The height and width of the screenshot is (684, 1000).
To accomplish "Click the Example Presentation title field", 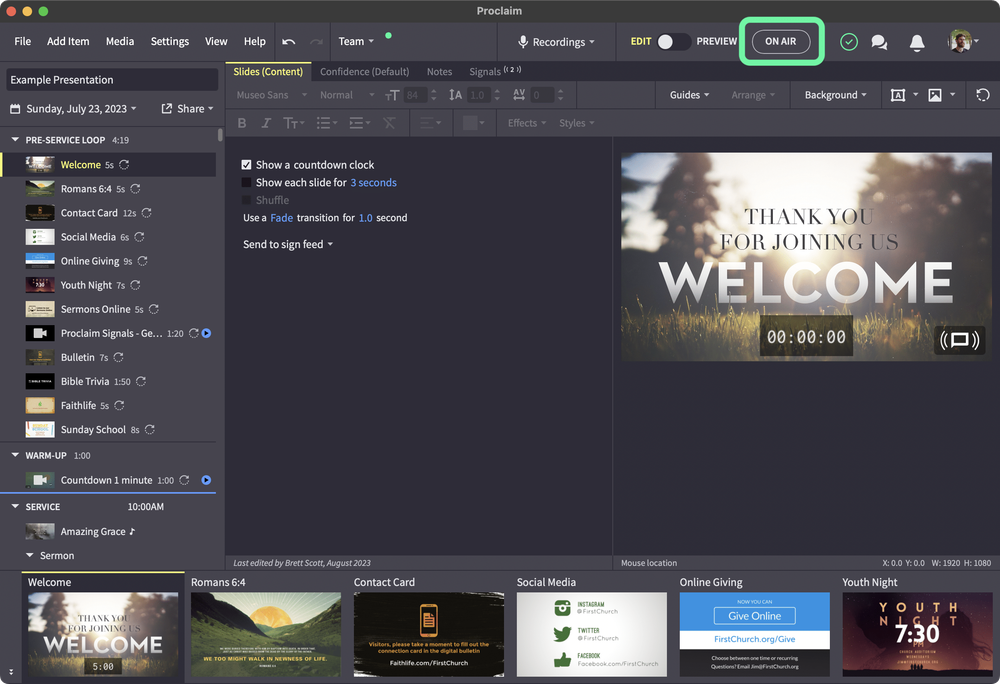I will coord(112,80).
